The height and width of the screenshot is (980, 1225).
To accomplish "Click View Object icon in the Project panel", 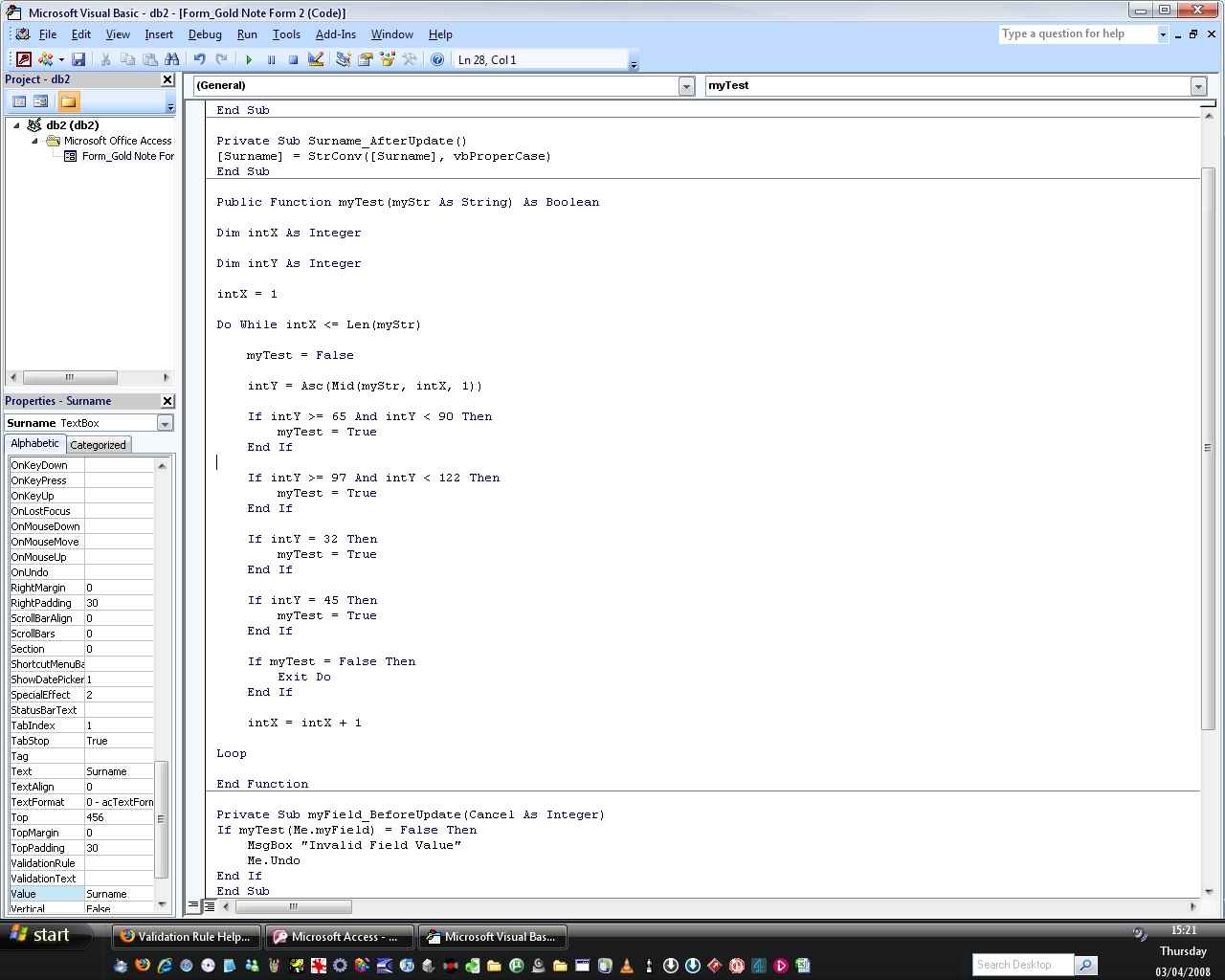I will pos(41,101).
